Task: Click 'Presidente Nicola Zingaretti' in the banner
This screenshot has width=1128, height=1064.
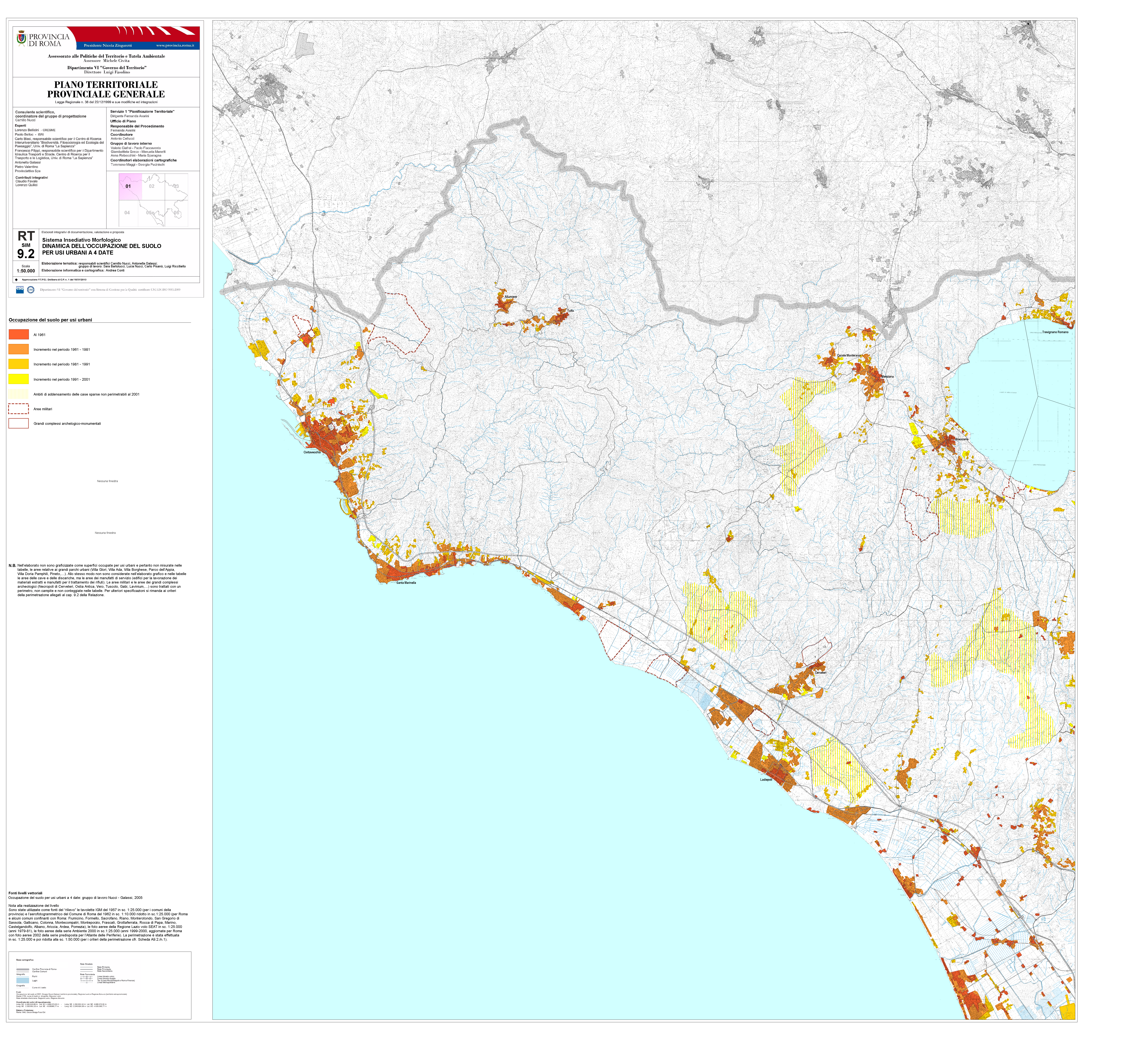Action: [108, 45]
